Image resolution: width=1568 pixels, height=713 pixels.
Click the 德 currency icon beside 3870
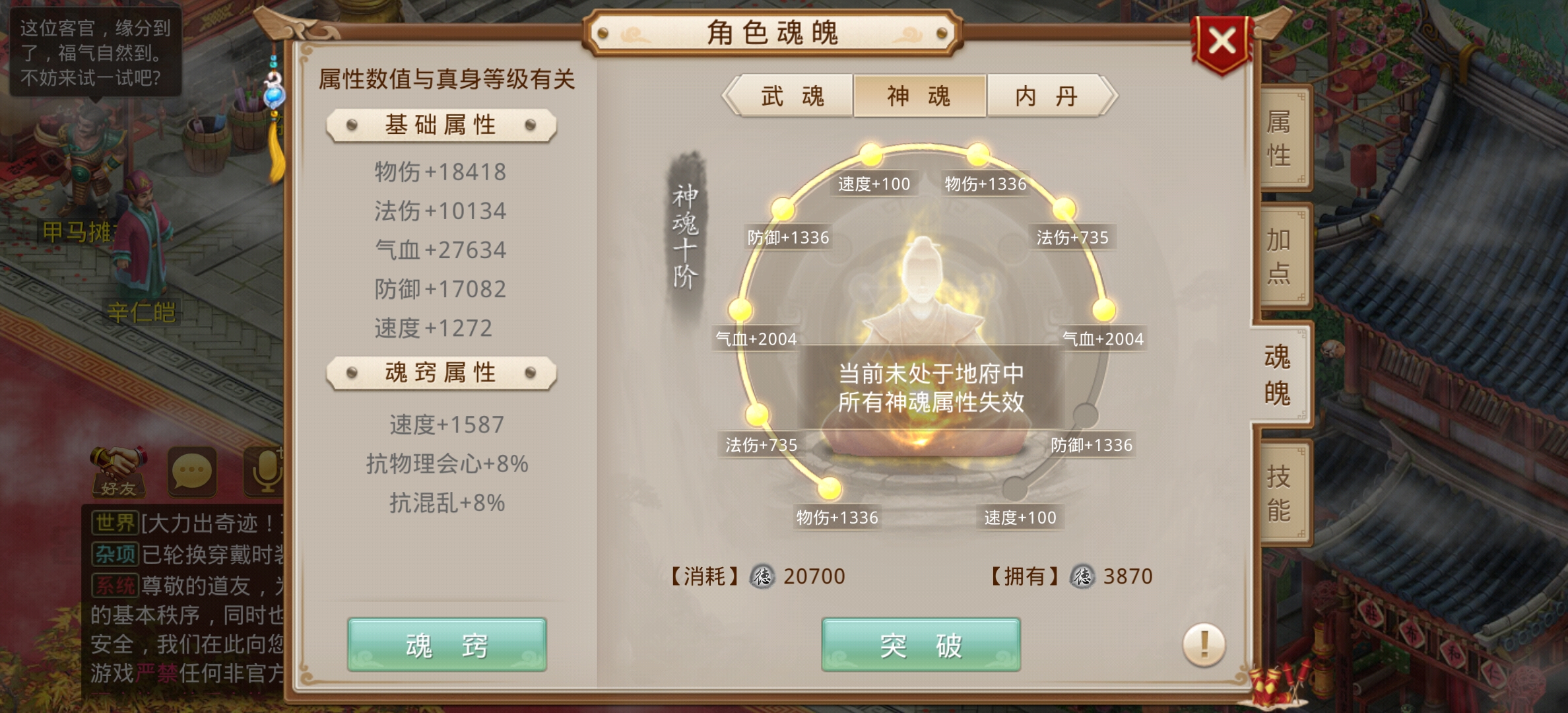pyautogui.click(x=1082, y=576)
